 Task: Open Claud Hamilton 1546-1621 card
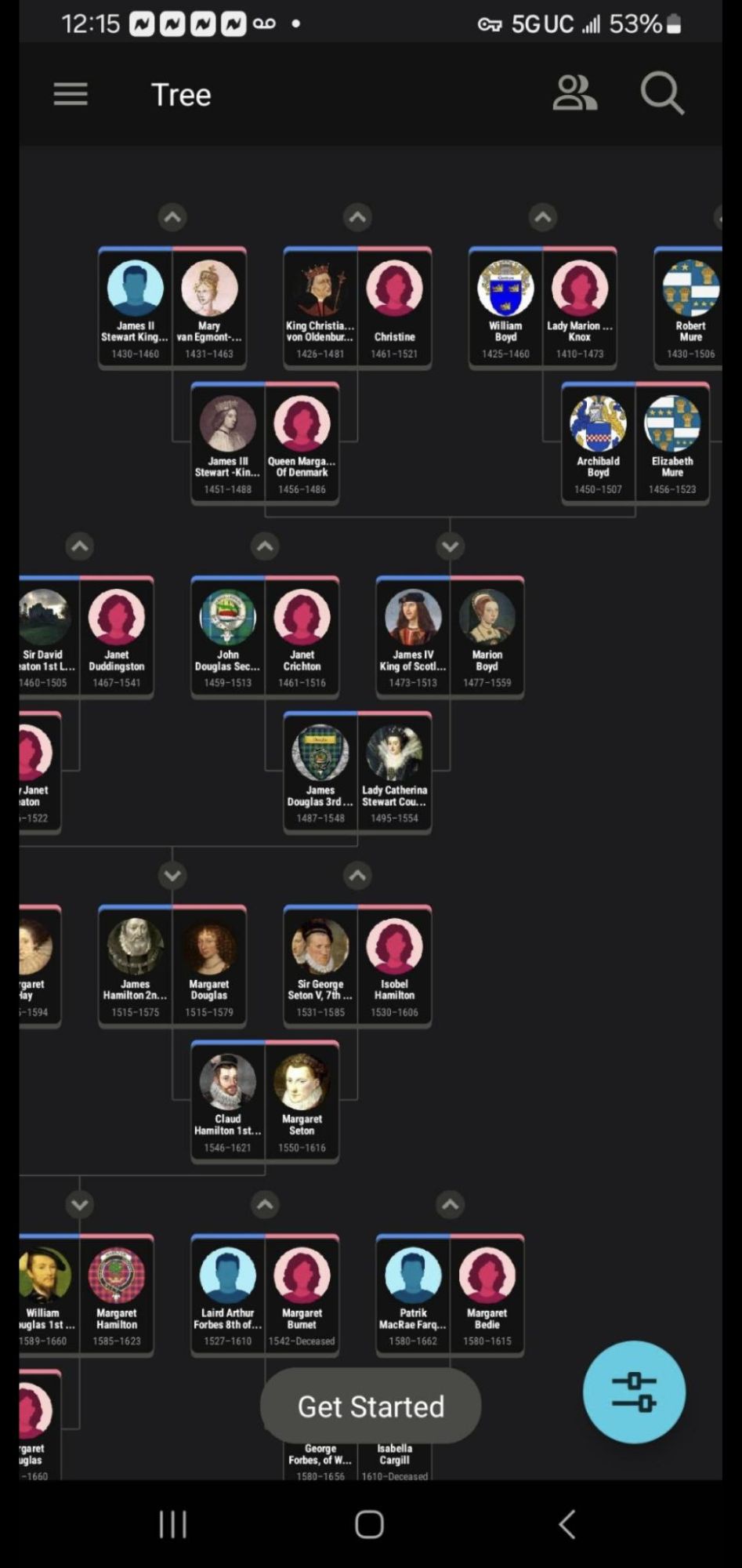(x=228, y=1101)
